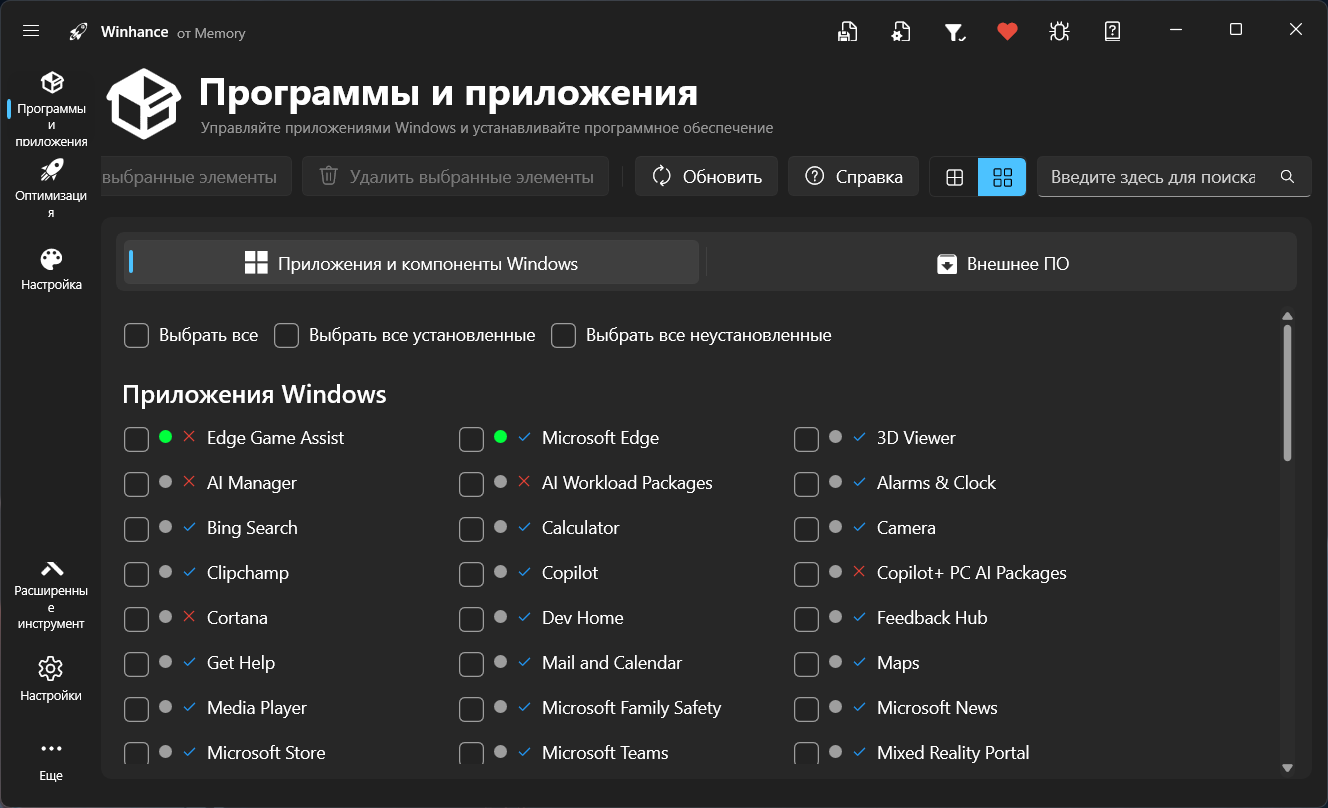Check the 3D Viewer checkbox

(x=807, y=439)
